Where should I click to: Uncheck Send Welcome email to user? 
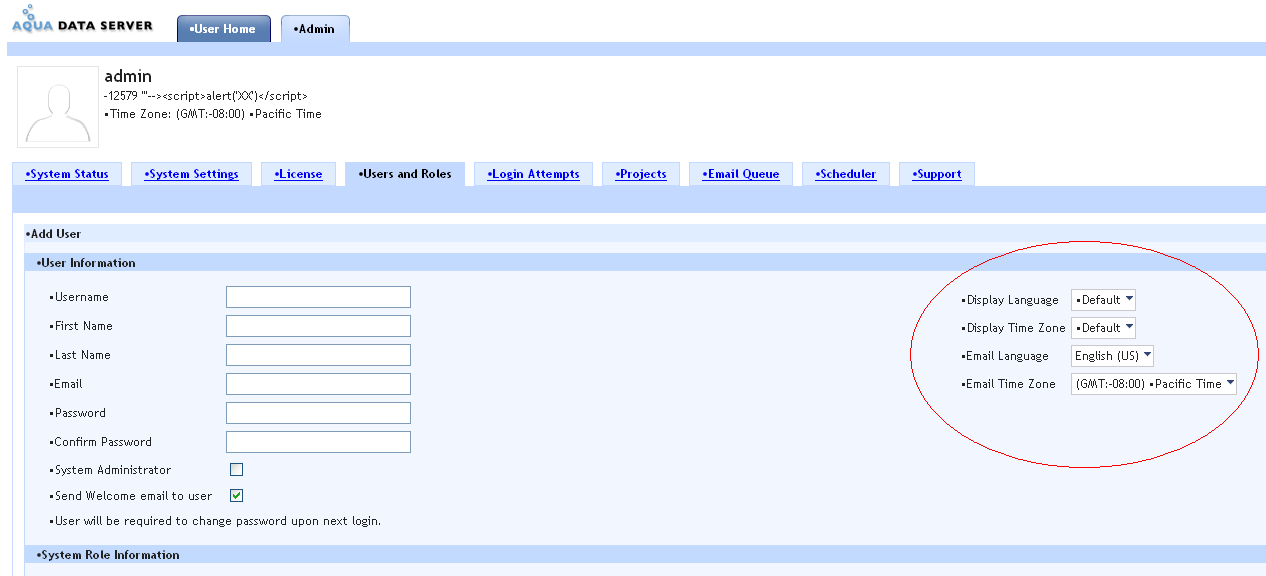coord(236,495)
